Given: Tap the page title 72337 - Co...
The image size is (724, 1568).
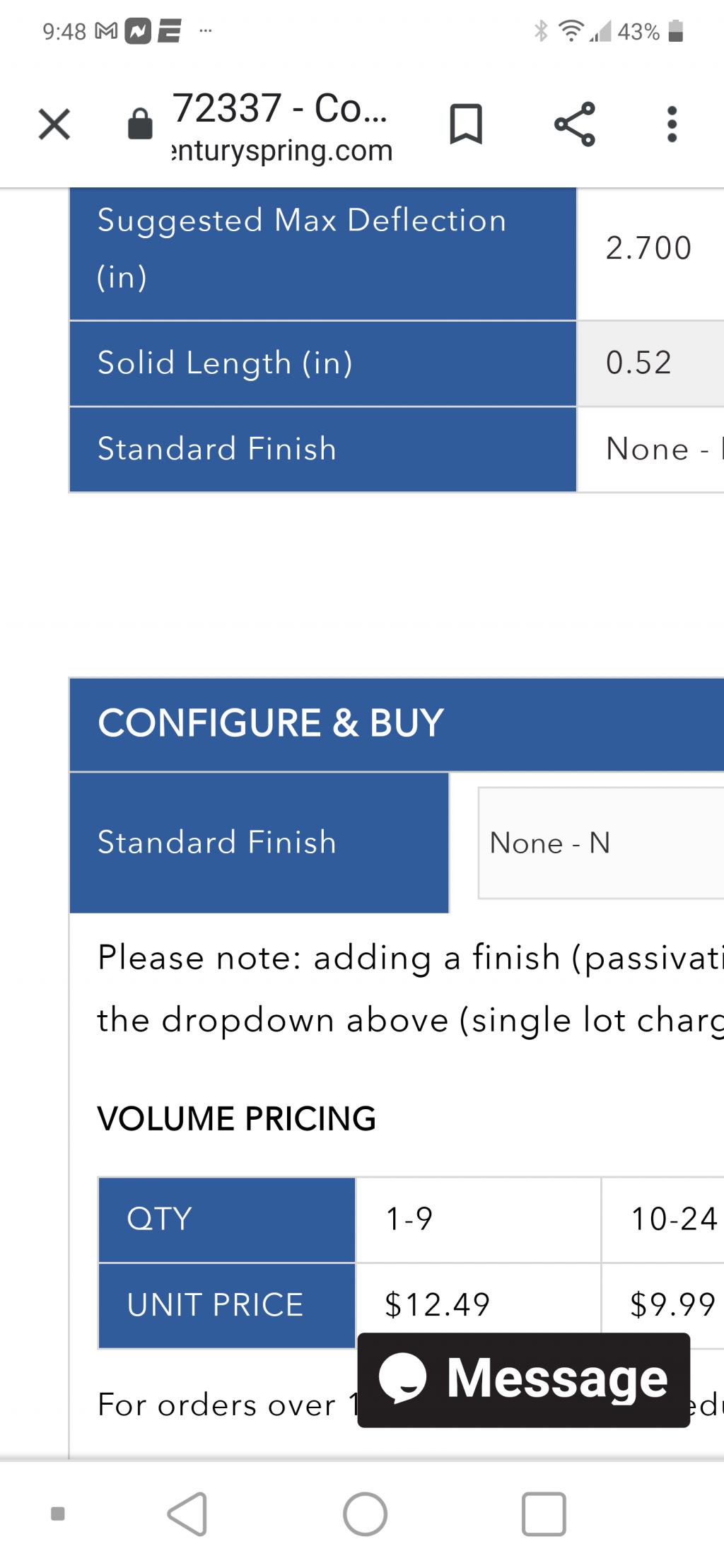Looking at the screenshot, I should click(x=280, y=108).
